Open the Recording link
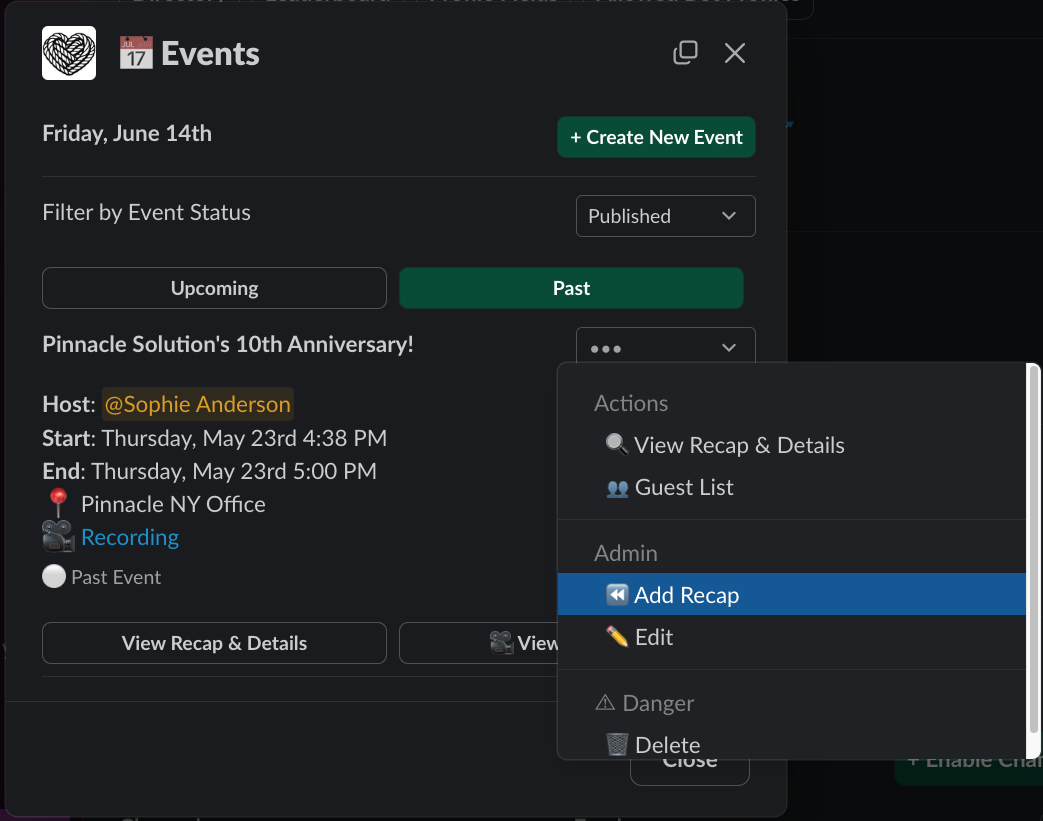The height and width of the screenshot is (821, 1043). [129, 537]
